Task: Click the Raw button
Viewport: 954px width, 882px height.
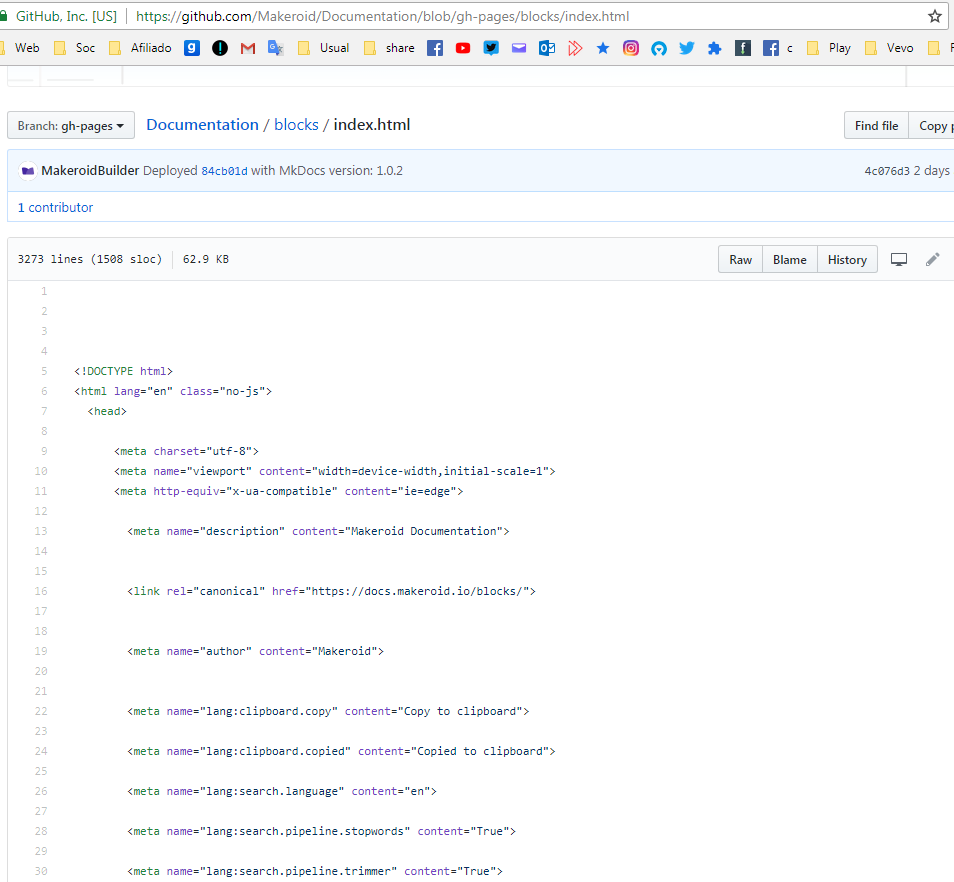Action: click(740, 260)
